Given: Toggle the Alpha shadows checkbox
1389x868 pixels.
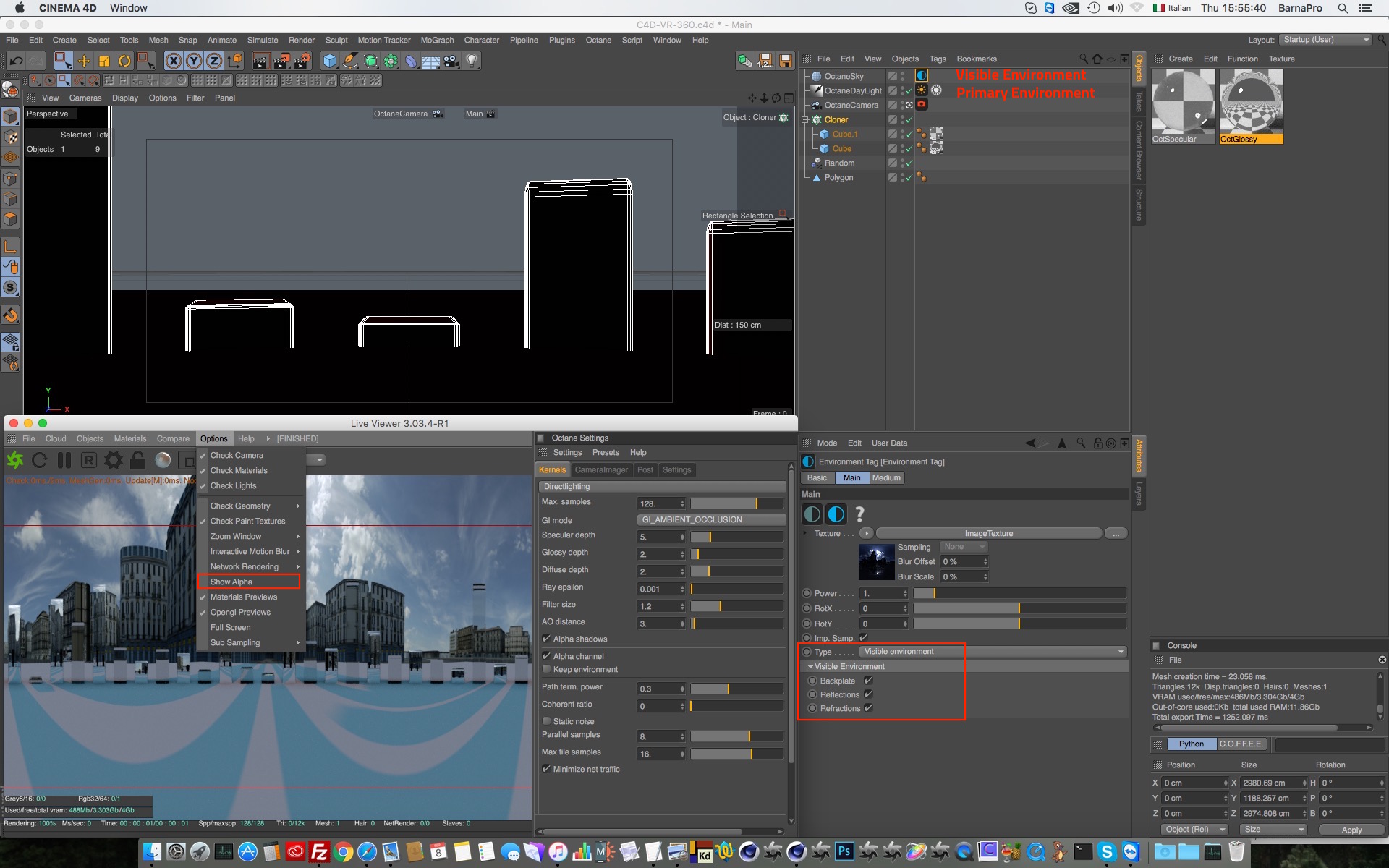Looking at the screenshot, I should click(x=547, y=639).
